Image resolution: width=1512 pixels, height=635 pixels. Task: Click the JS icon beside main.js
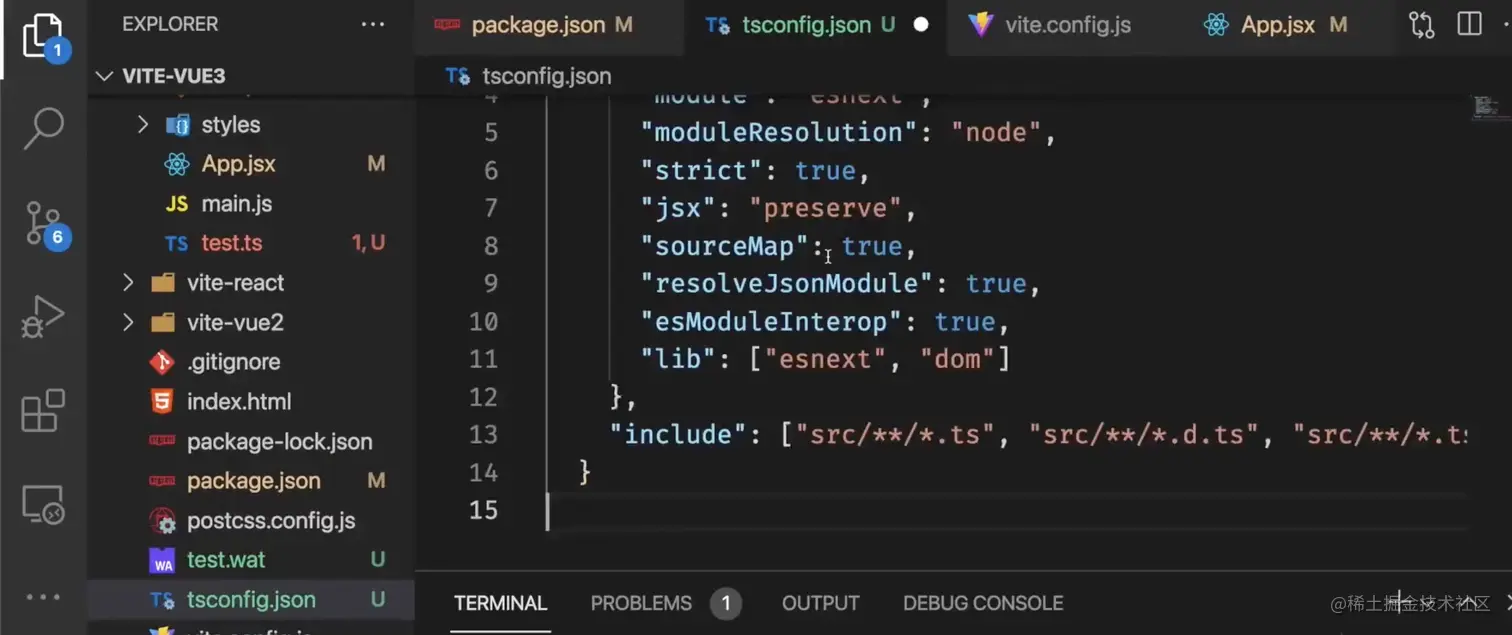point(177,204)
